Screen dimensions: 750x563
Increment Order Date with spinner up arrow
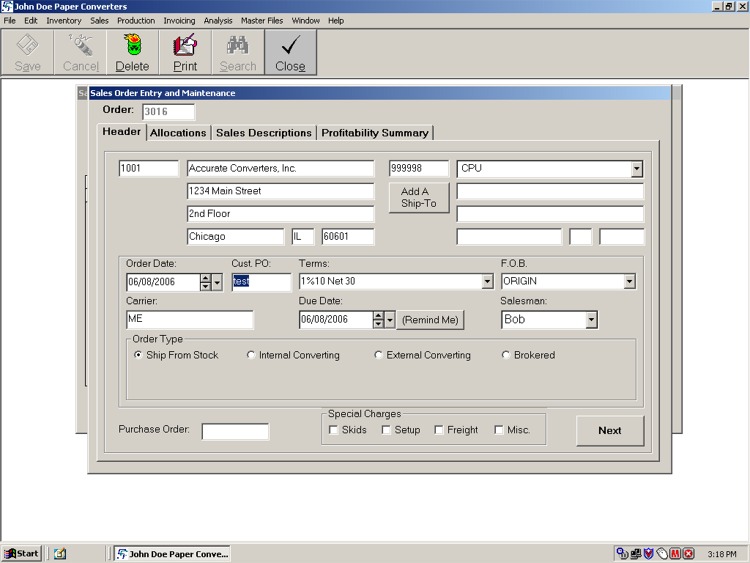(x=206, y=278)
